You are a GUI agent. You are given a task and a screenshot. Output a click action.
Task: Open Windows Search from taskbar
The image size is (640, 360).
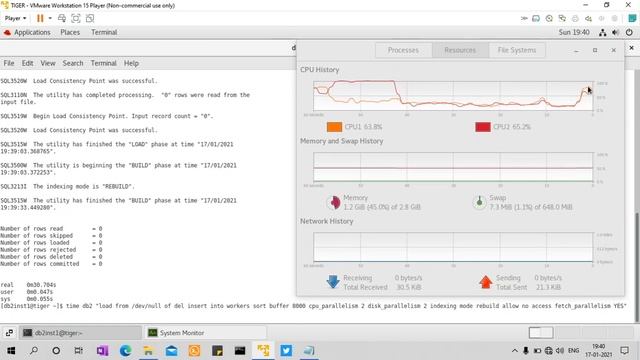tap(34, 351)
